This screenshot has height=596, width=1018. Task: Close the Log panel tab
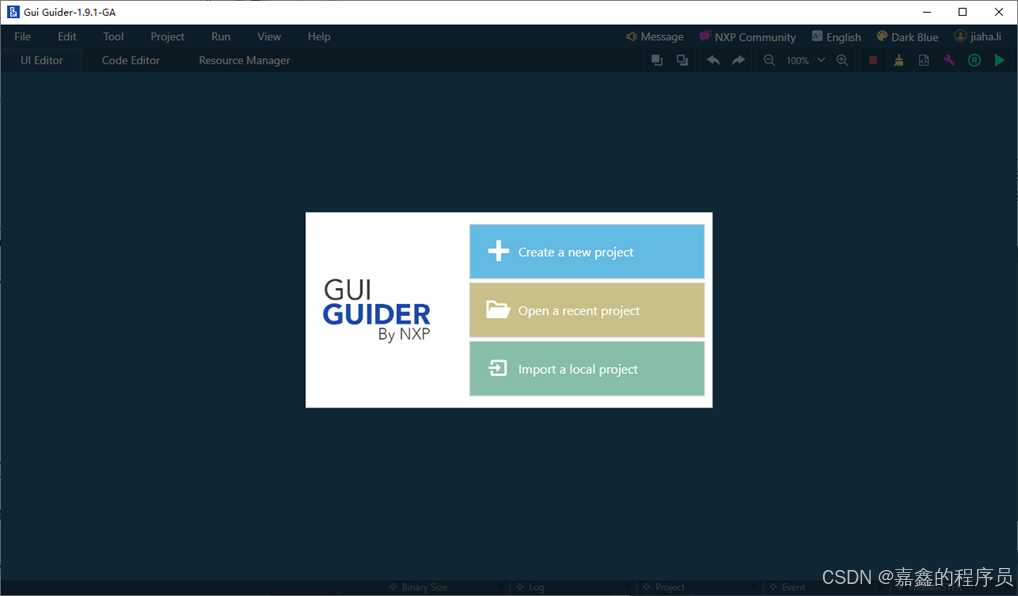click(x=627, y=587)
